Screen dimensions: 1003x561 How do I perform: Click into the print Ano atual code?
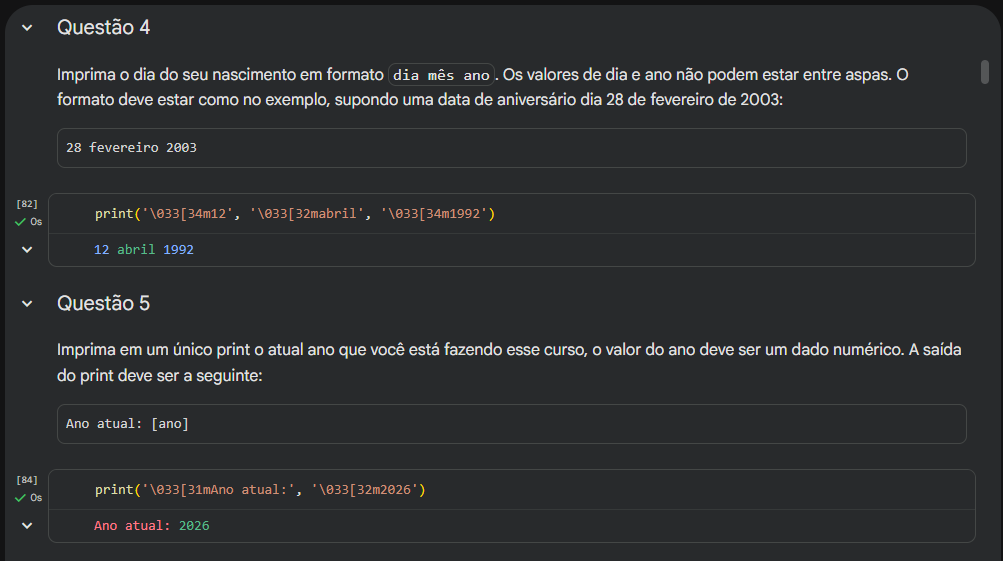point(260,490)
